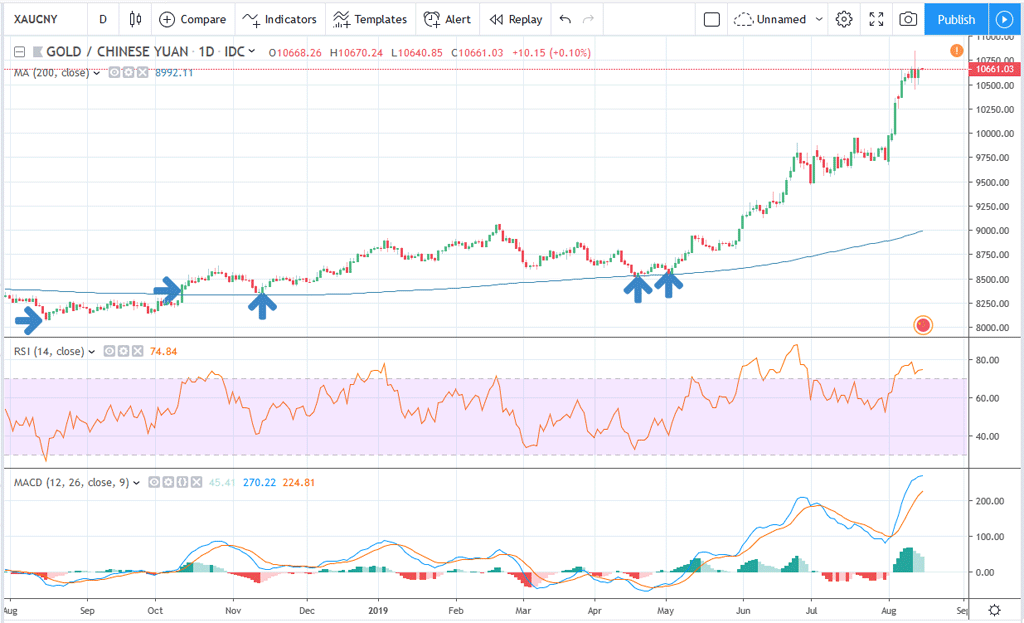
Task: Enter fullscreen mode
Action: tap(876, 19)
